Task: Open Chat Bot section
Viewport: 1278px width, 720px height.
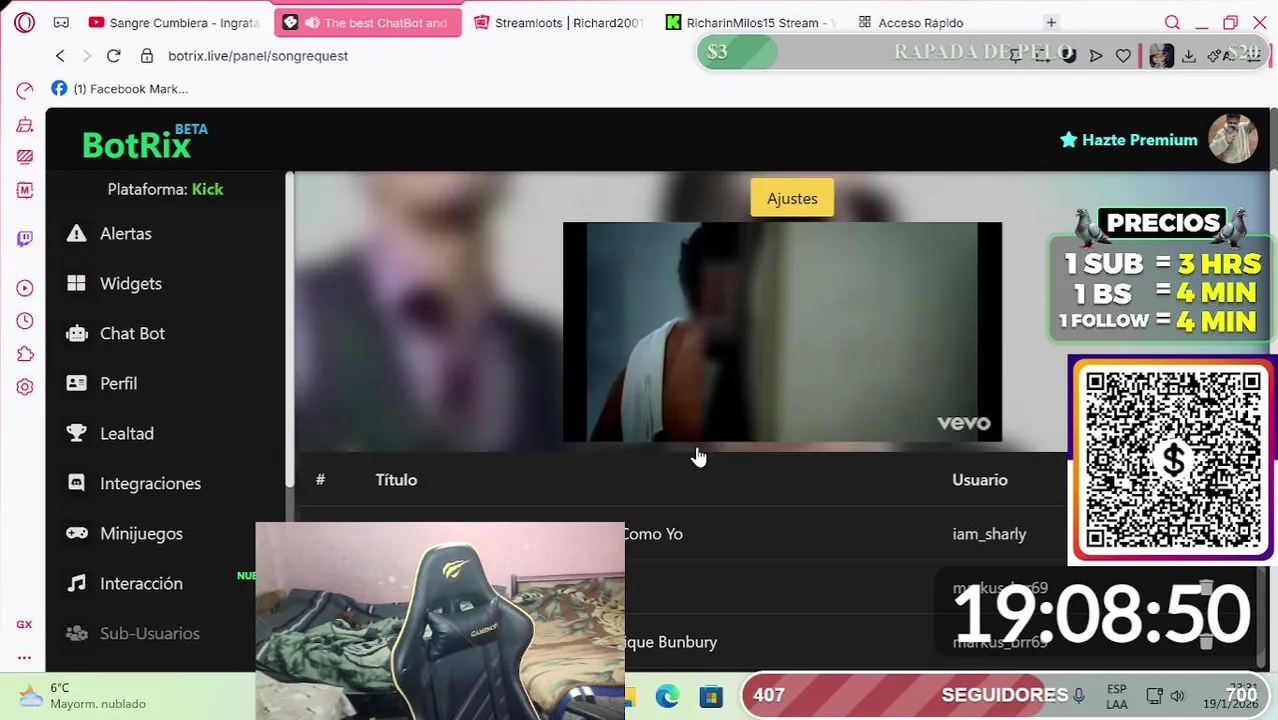Action: point(132,333)
